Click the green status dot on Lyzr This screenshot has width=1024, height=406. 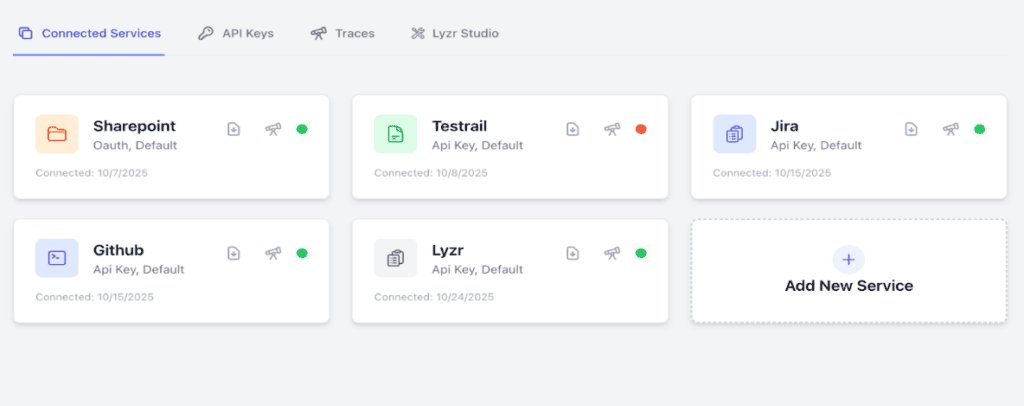point(641,253)
